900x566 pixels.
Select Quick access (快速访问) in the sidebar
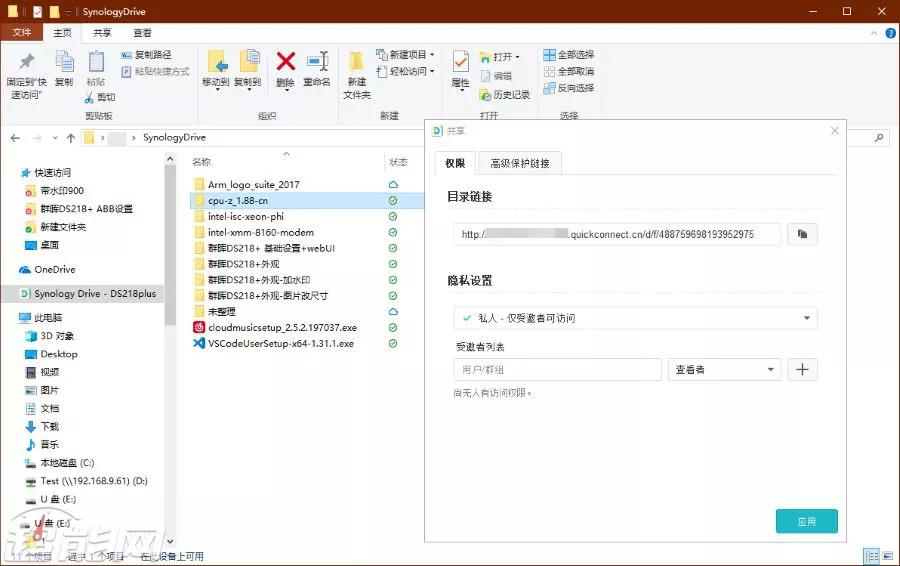coord(52,173)
